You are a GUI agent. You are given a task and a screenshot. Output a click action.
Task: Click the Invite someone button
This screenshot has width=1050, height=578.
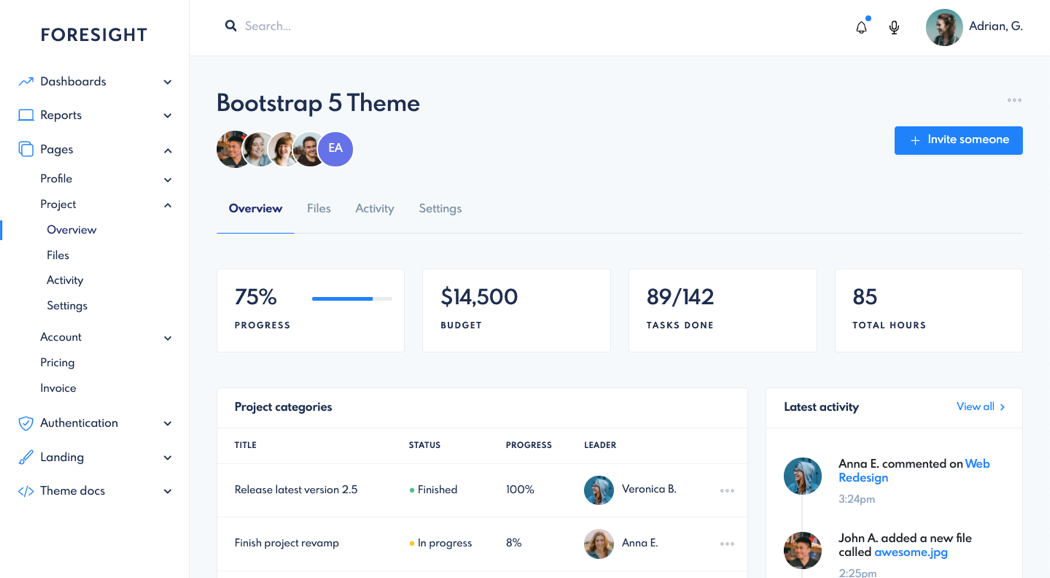958,140
